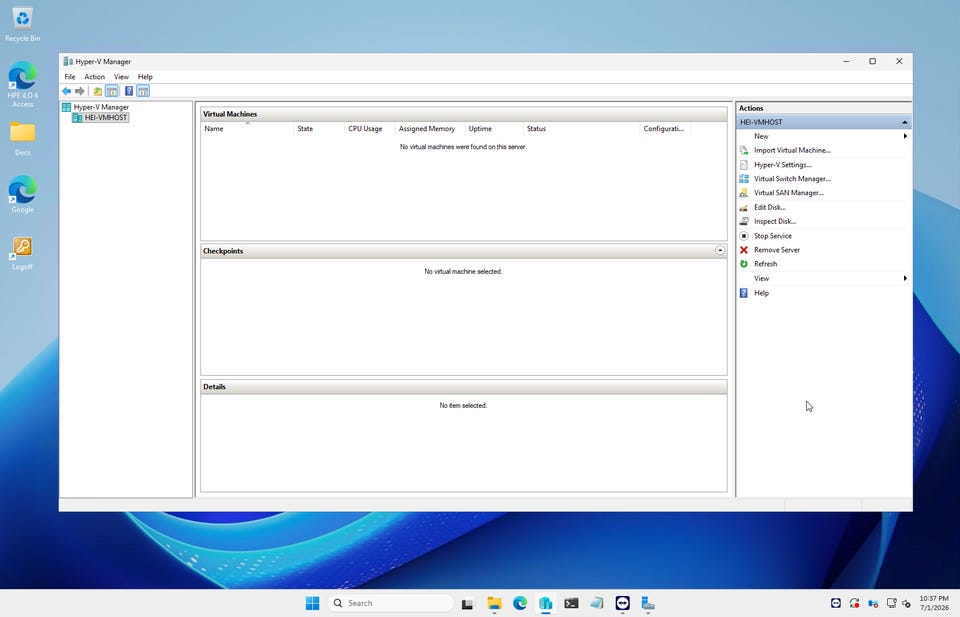Open Hyper-V Settings from the Actions pane
The height and width of the screenshot is (617, 960).
pos(782,165)
